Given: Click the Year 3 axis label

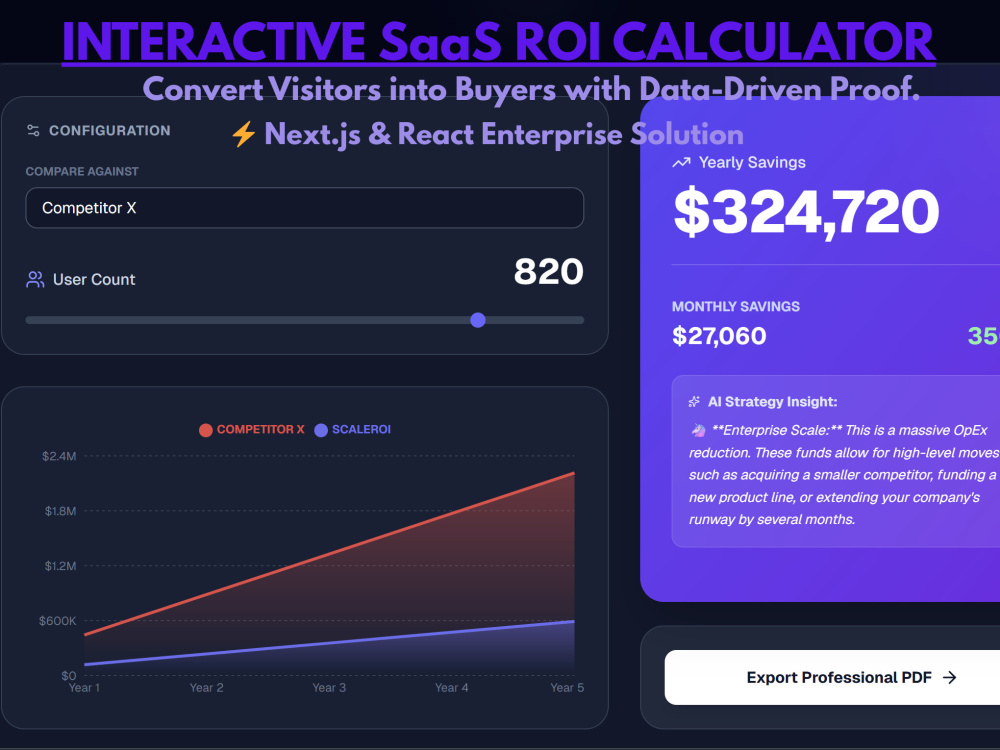Looking at the screenshot, I should 329,688.
